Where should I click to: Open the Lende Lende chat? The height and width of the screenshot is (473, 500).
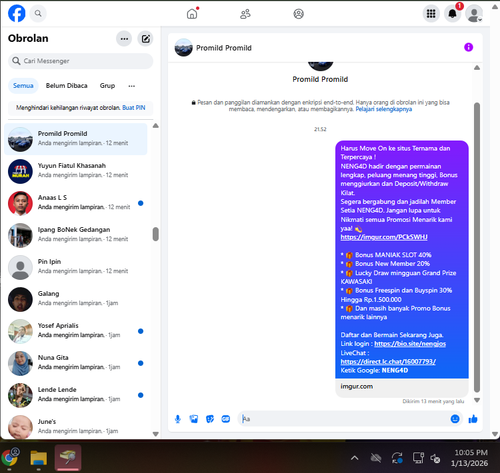[x=76, y=395]
